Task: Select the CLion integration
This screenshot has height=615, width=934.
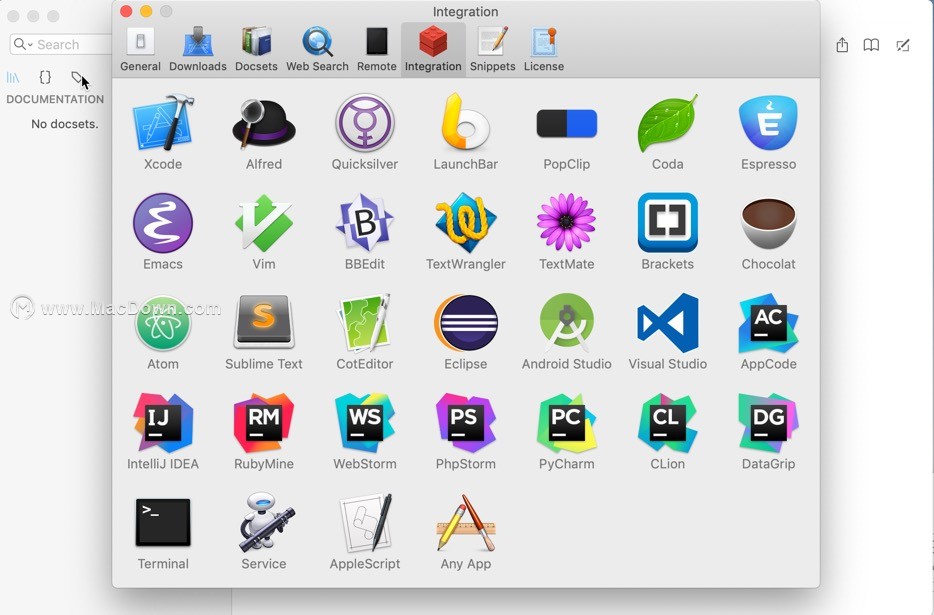Action: pyautogui.click(x=667, y=423)
